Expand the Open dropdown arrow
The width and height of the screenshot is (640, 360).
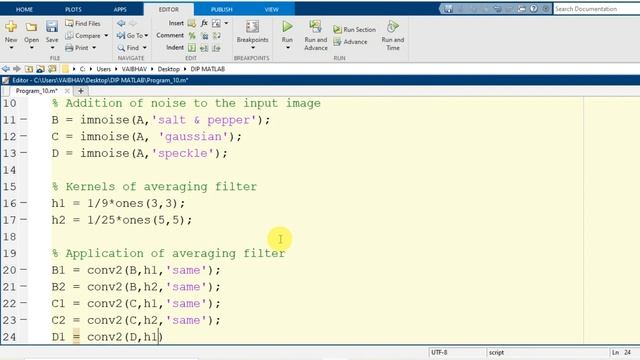tap(31, 48)
